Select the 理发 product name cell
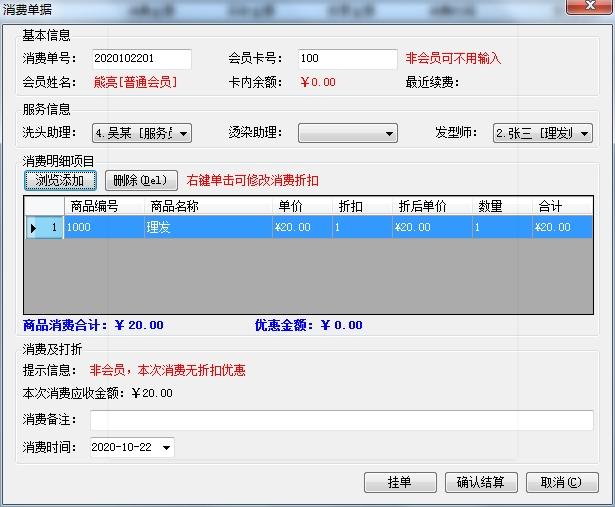This screenshot has width=615, height=507. click(x=208, y=228)
